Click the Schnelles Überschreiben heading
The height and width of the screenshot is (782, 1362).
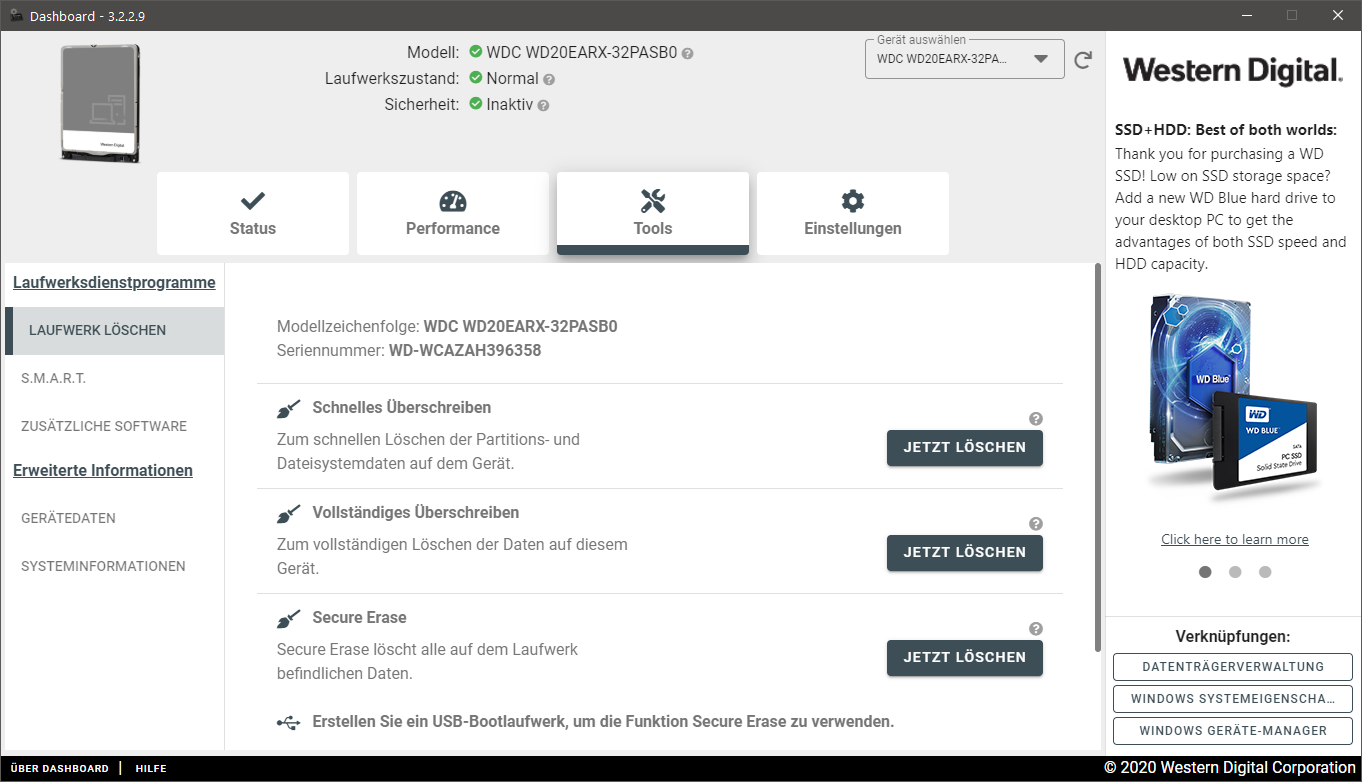(x=402, y=408)
